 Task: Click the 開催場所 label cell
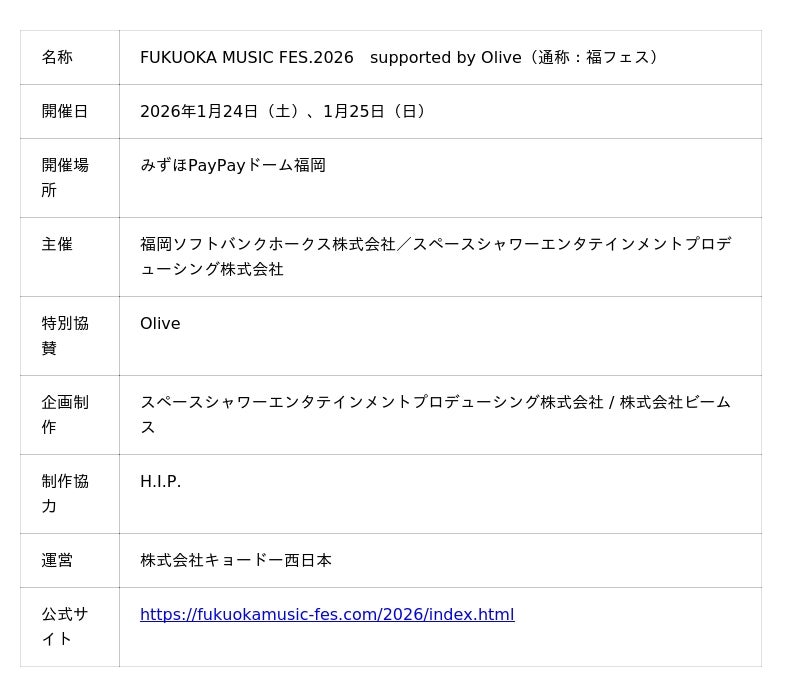[65, 177]
